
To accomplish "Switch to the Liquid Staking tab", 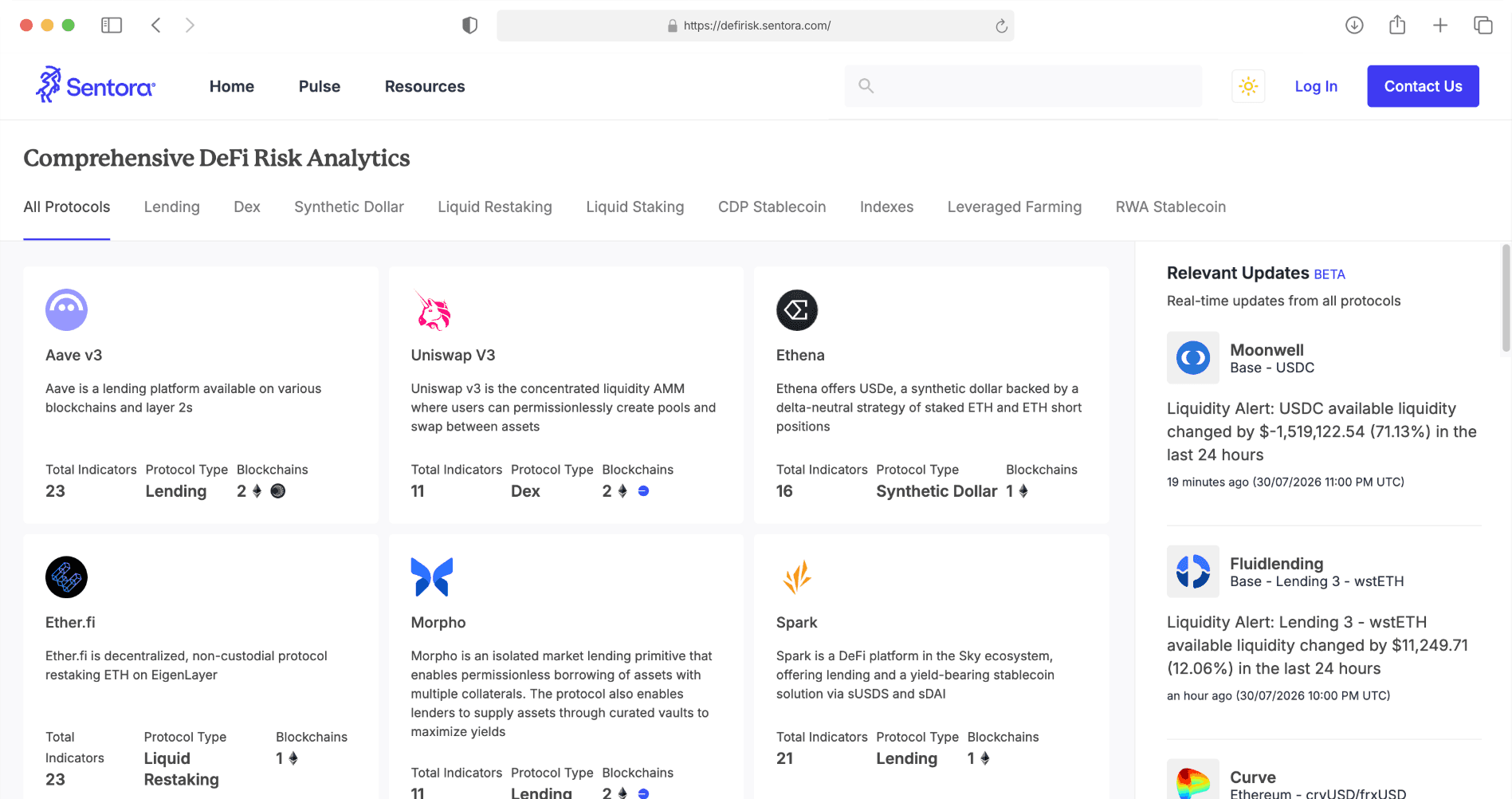I will (635, 207).
